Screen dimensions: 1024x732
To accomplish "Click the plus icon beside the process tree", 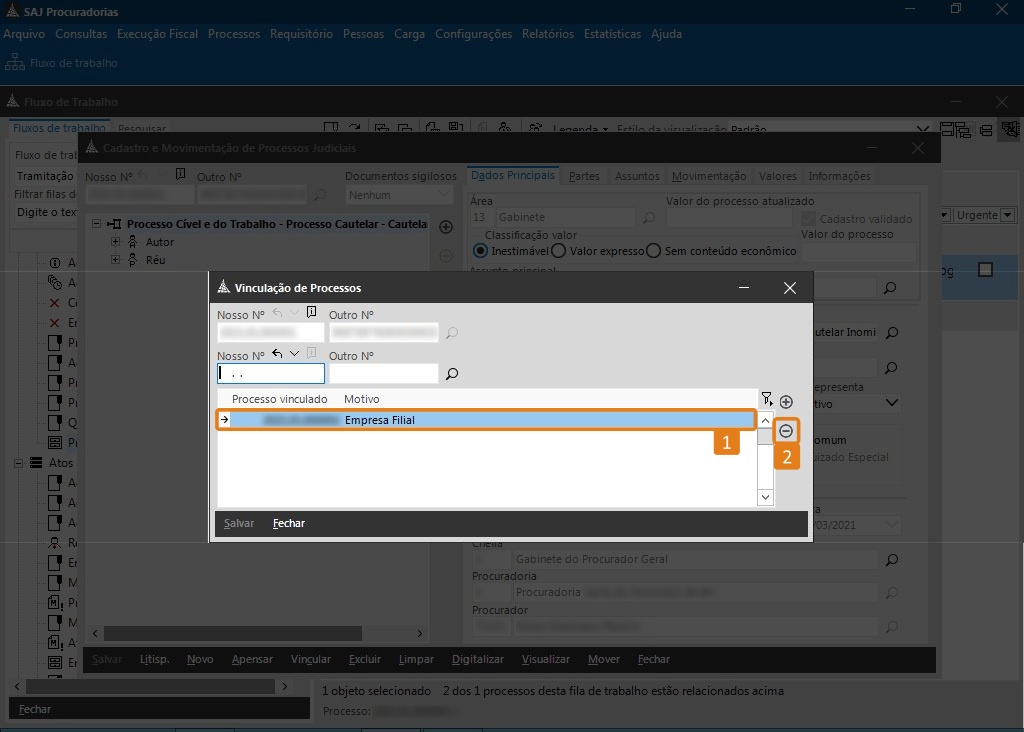I will 446,228.
